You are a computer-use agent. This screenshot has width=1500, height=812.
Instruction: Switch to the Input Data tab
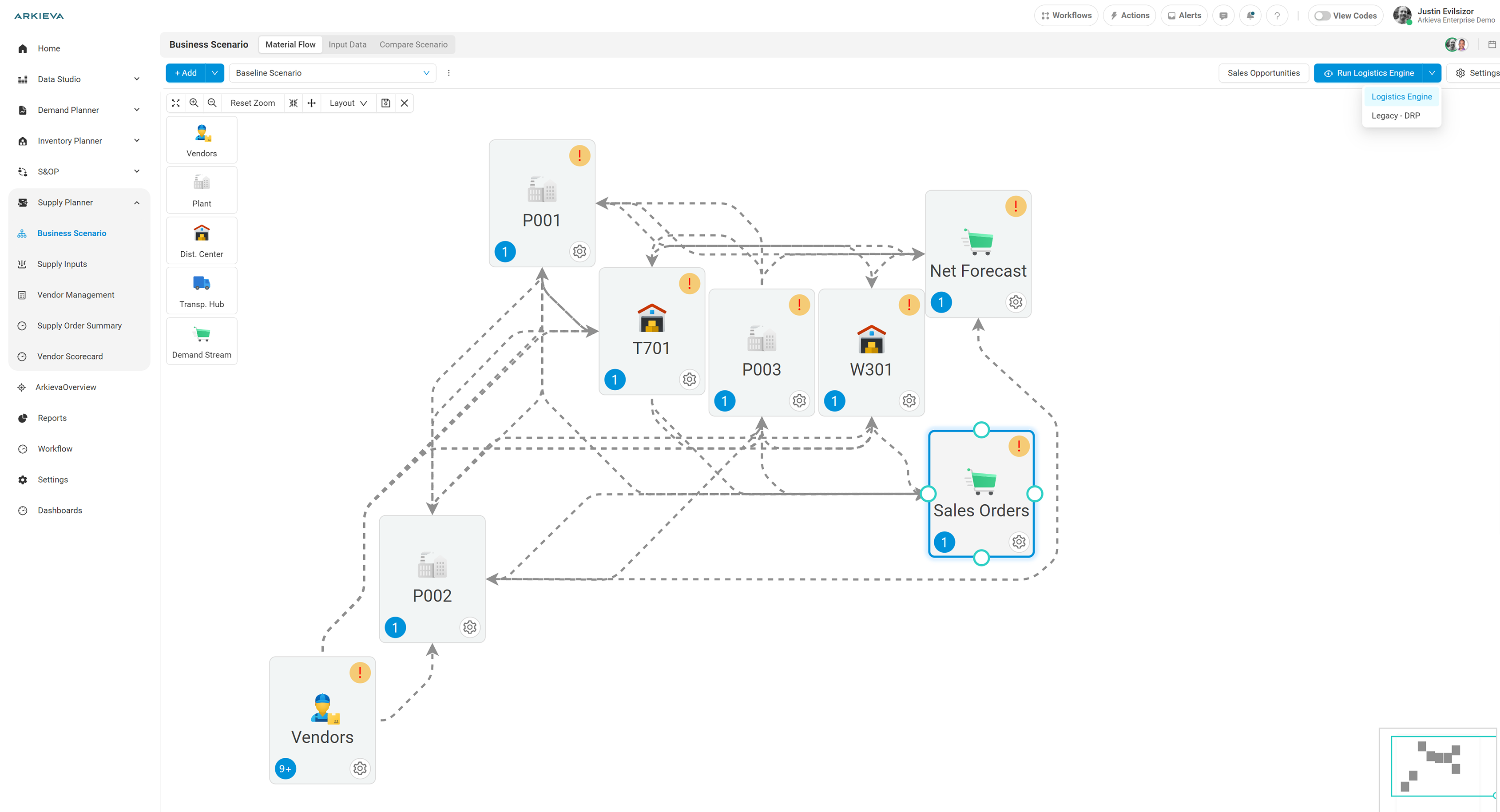click(347, 45)
